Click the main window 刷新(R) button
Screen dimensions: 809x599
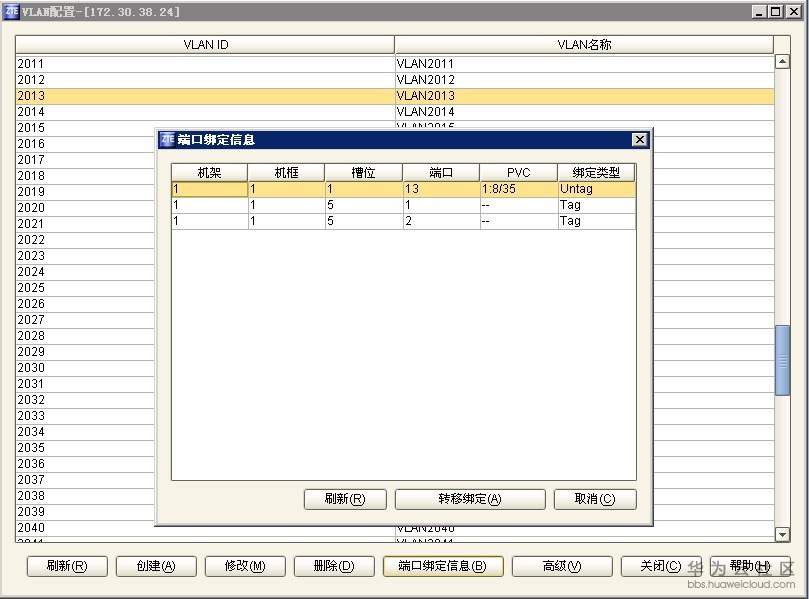pos(67,566)
